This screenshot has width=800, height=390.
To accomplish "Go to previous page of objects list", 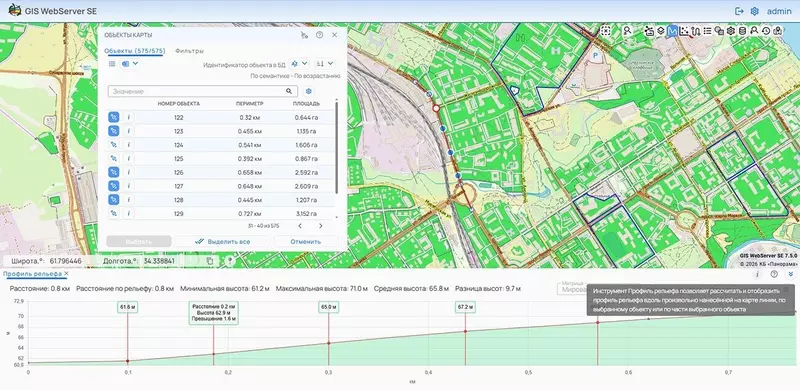I will (300, 226).
